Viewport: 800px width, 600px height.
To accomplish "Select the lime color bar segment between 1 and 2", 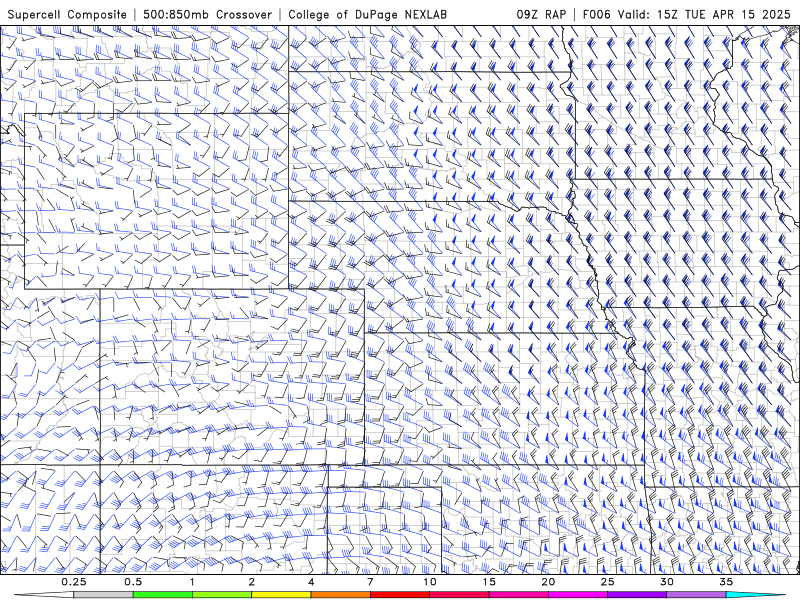I will [222, 595].
